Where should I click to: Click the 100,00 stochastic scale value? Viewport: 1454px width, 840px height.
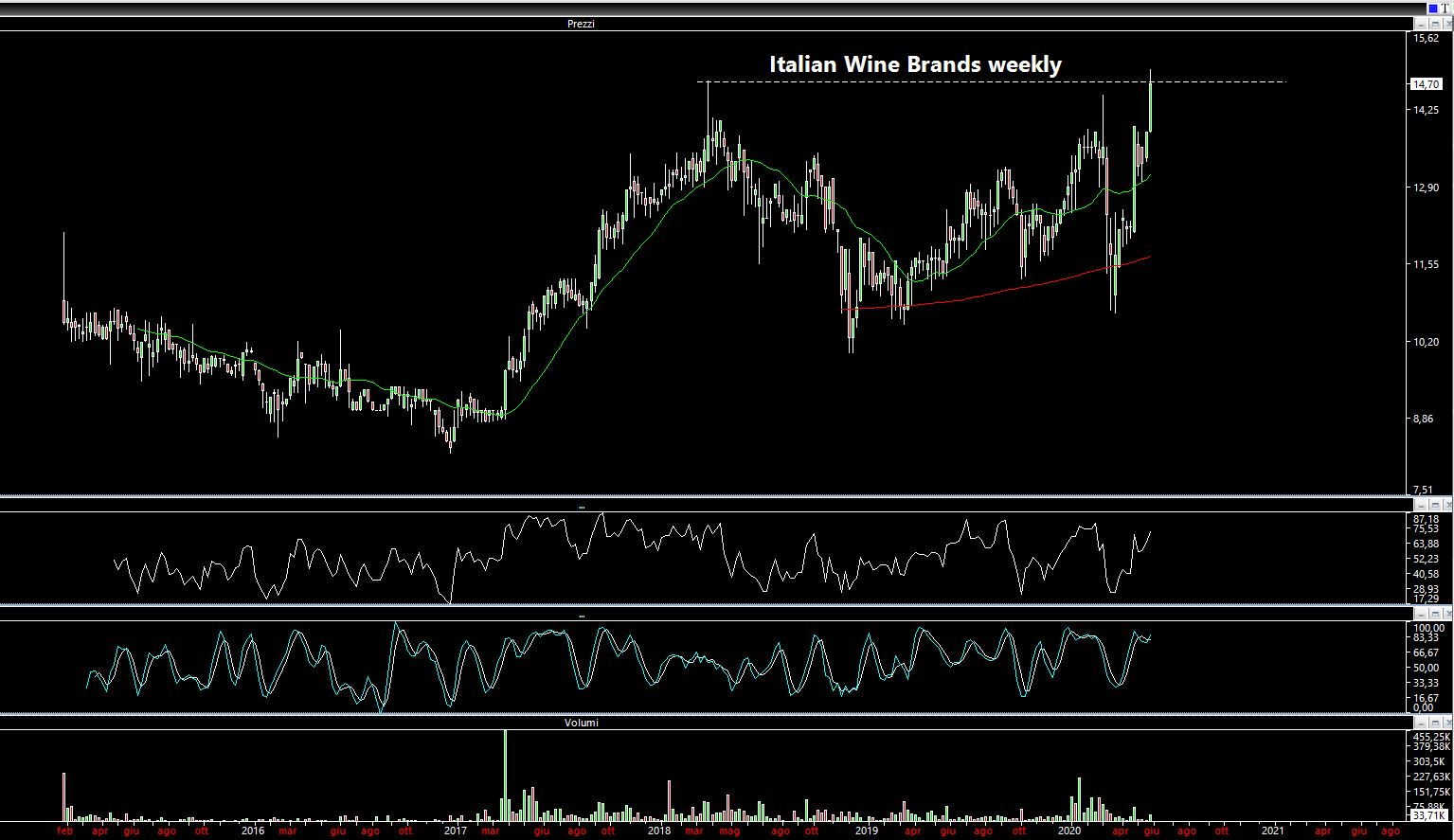(1429, 627)
